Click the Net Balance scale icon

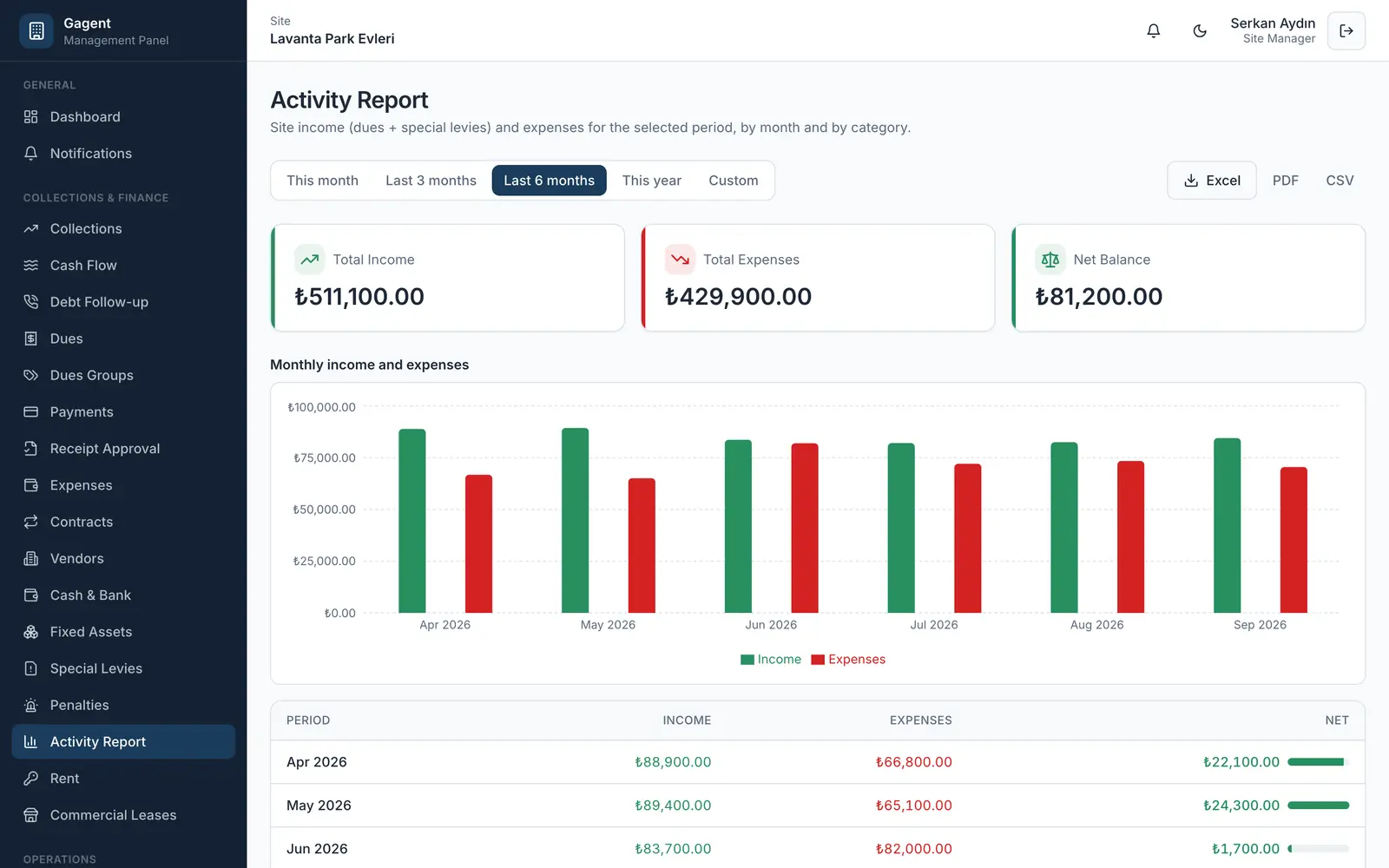click(1050, 260)
